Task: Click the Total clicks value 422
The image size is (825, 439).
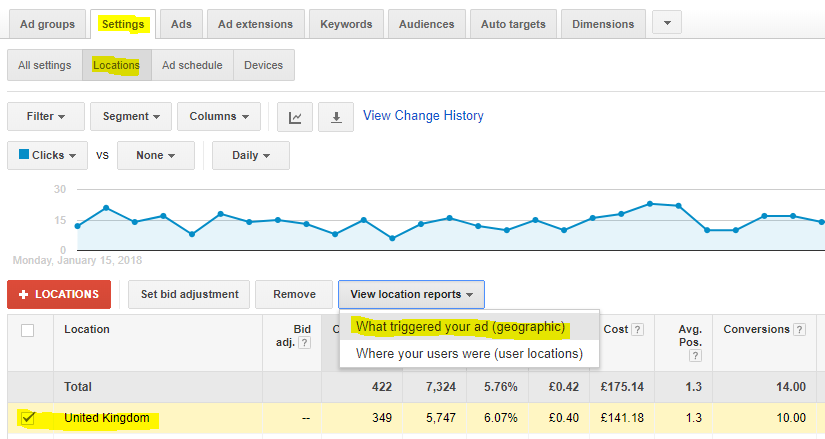Action: 381,387
